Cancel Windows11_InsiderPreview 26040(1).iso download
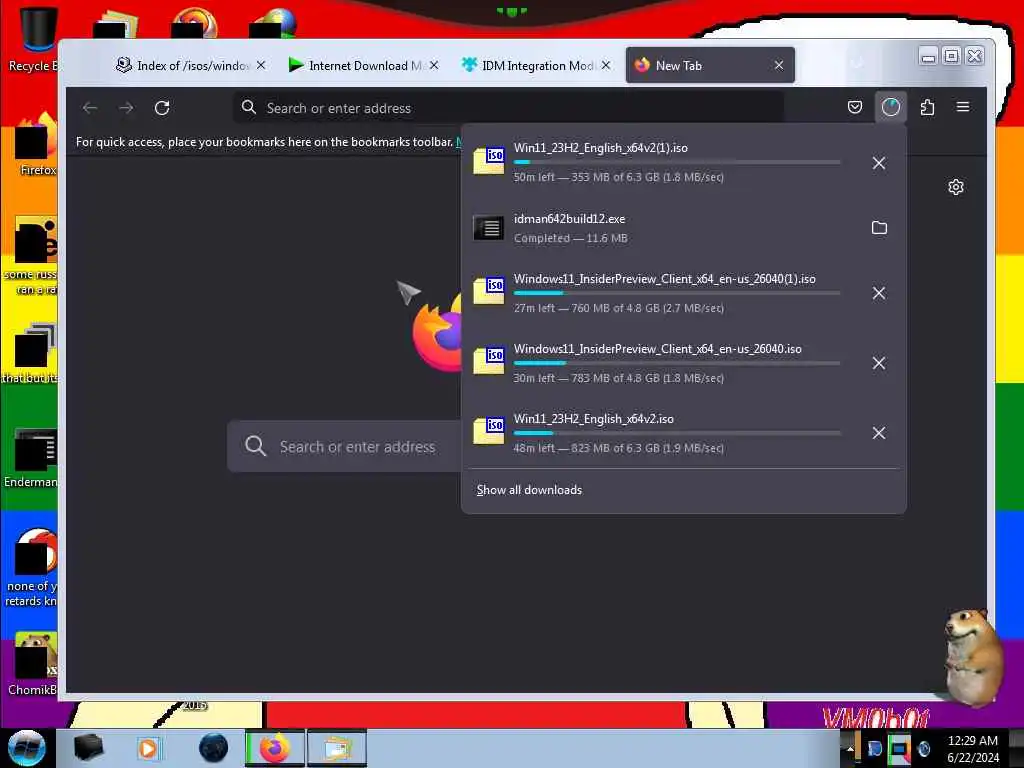 [879, 293]
